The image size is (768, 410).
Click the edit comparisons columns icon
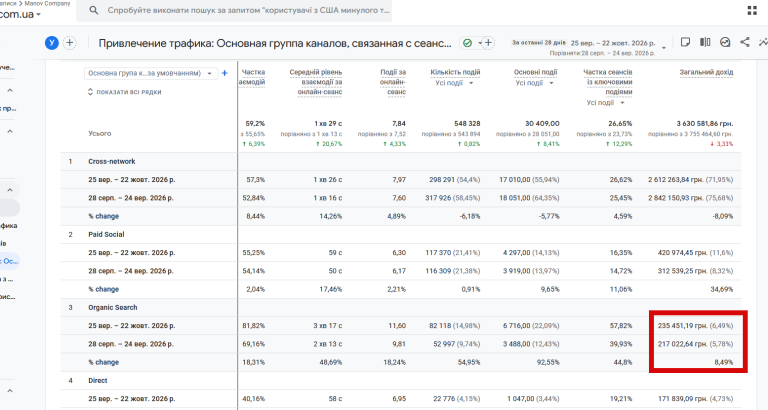(705, 42)
